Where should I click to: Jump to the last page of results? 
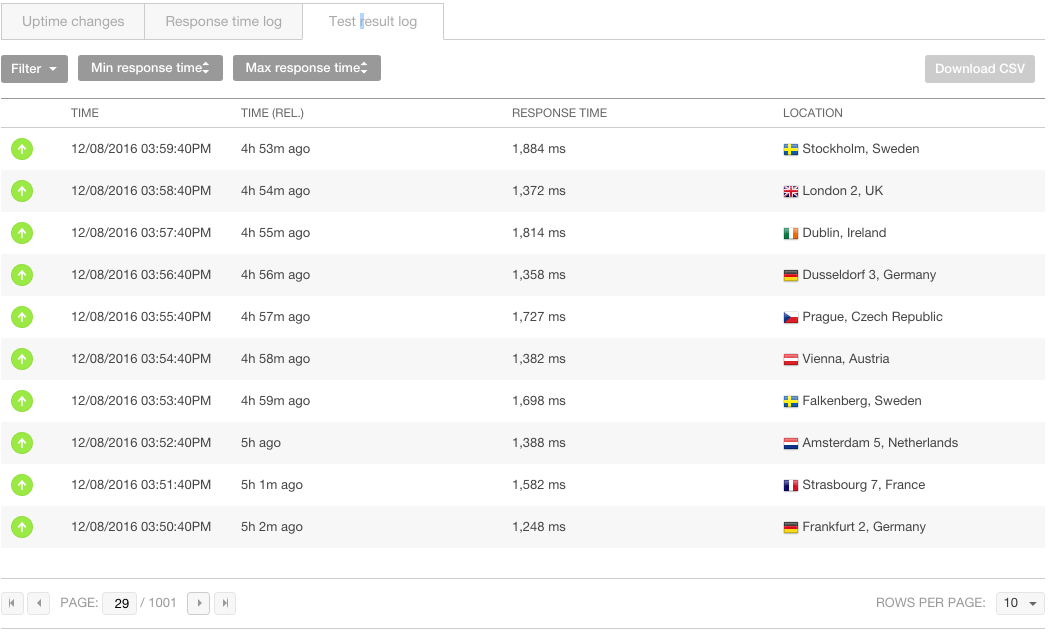(x=224, y=603)
